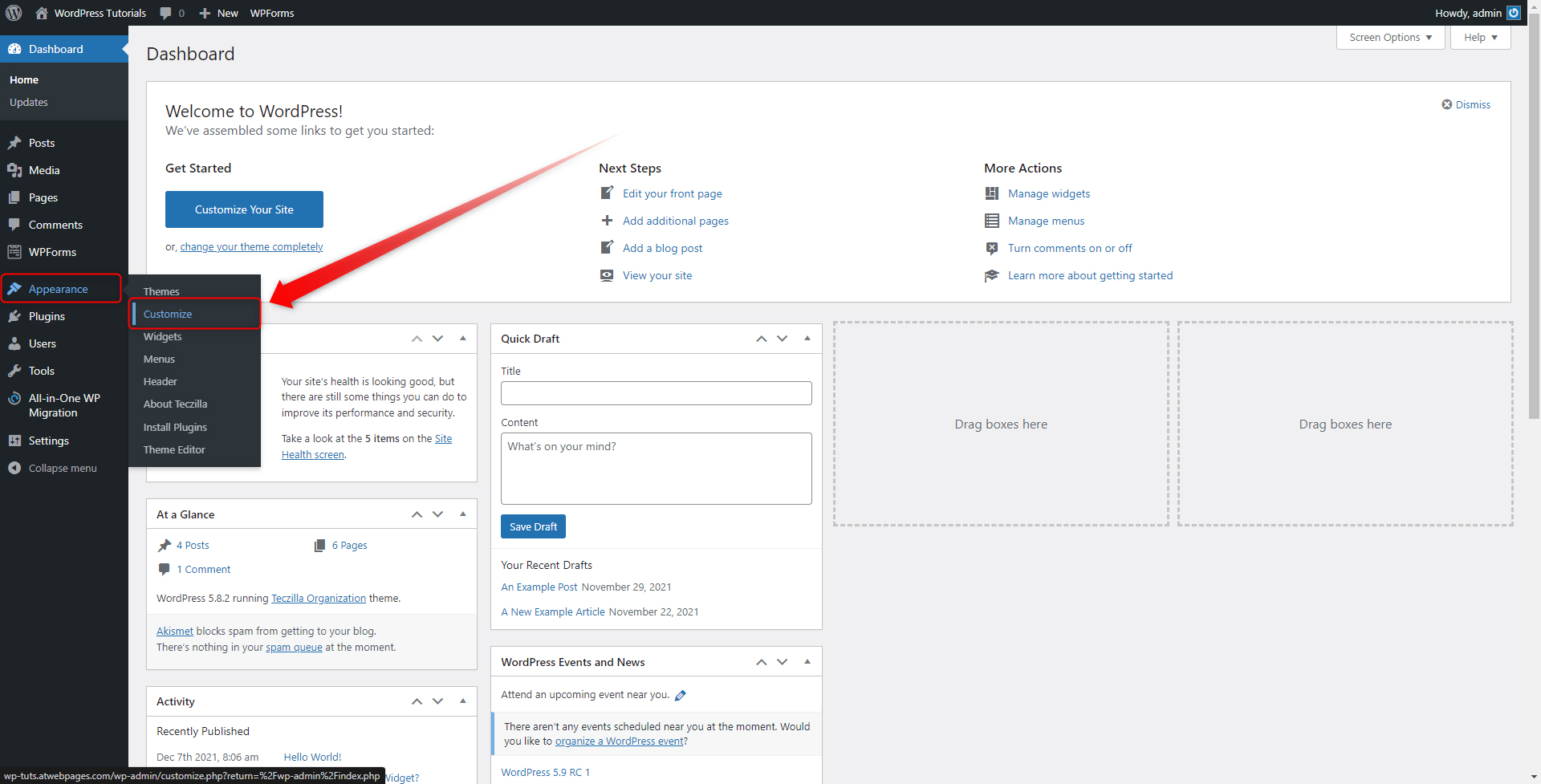Click the What's on your mind content box
Viewport: 1541px width, 784px height.
coord(657,469)
